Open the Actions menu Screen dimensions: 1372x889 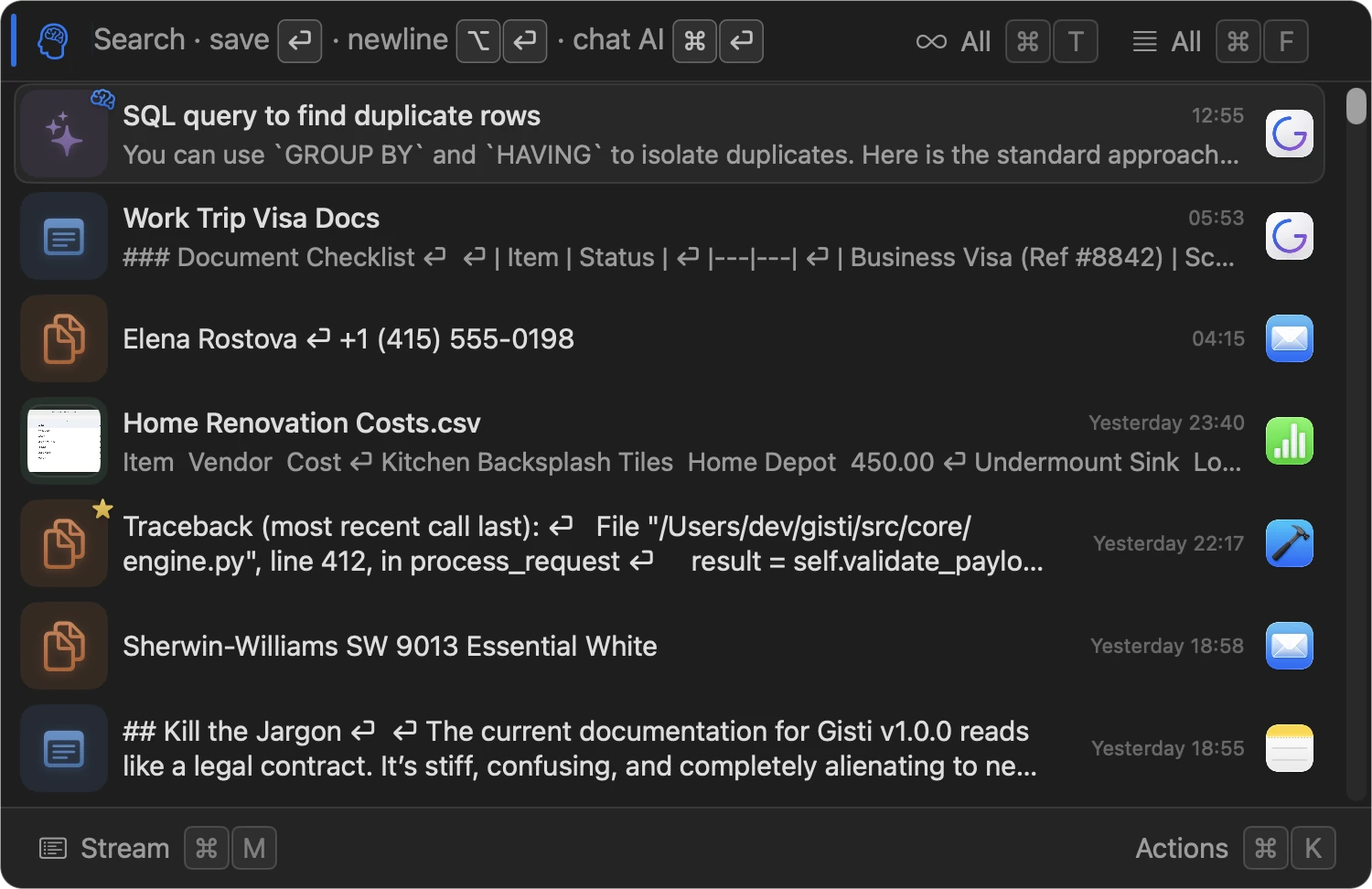(x=1235, y=849)
